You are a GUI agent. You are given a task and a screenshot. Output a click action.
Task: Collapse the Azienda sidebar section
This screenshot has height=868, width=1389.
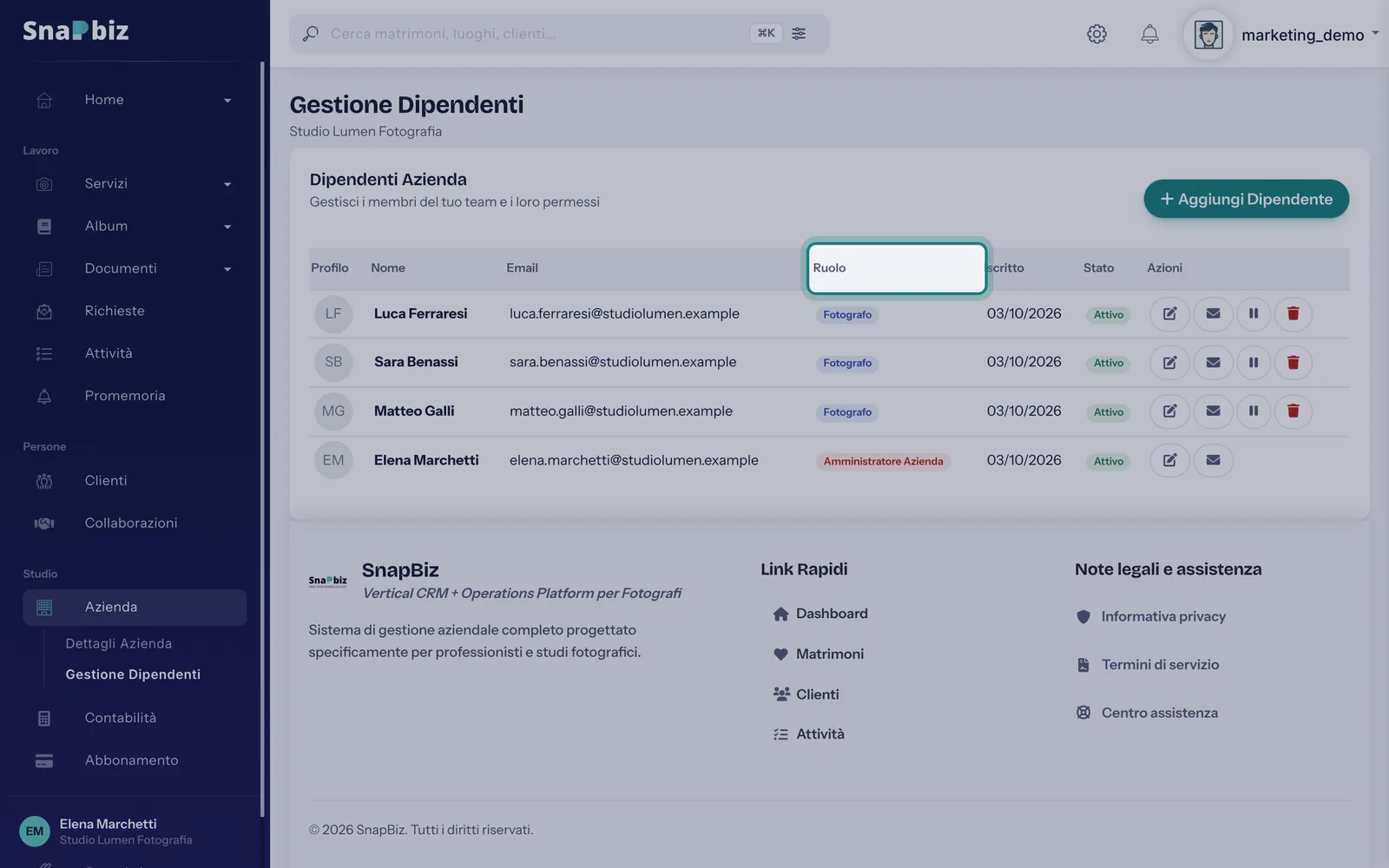[x=135, y=608]
